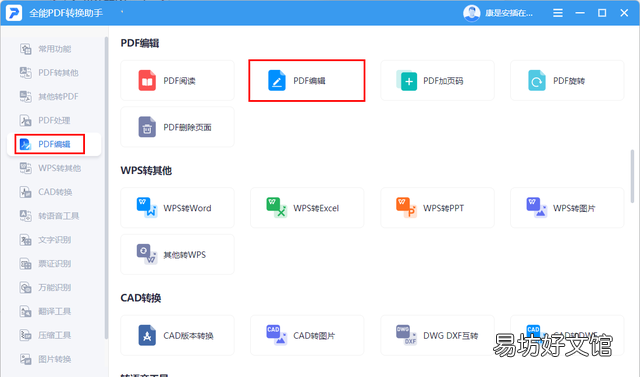Click the 压缩工具 sidebar icon
This screenshot has width=640, height=377.
tap(25, 335)
